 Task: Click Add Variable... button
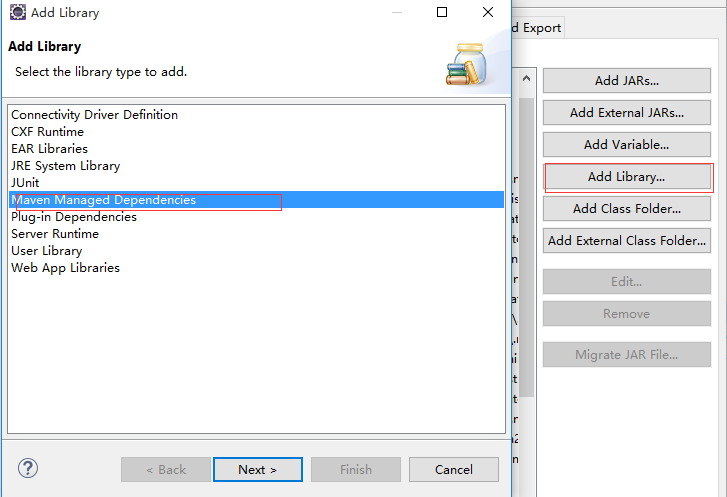pyautogui.click(x=627, y=145)
